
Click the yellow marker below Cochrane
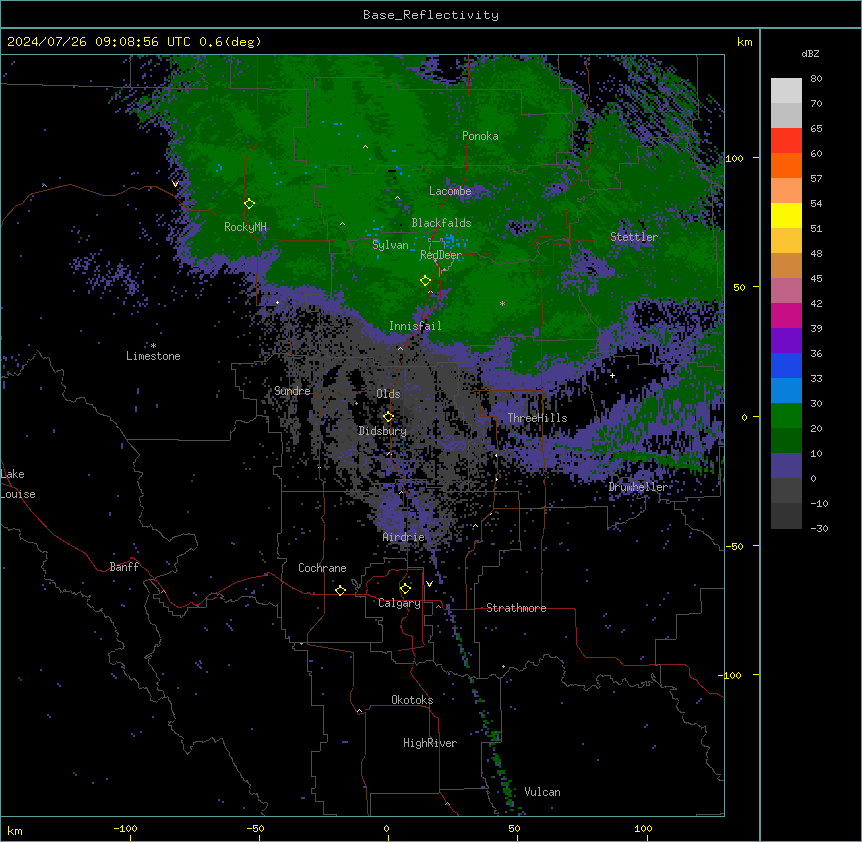(x=340, y=590)
